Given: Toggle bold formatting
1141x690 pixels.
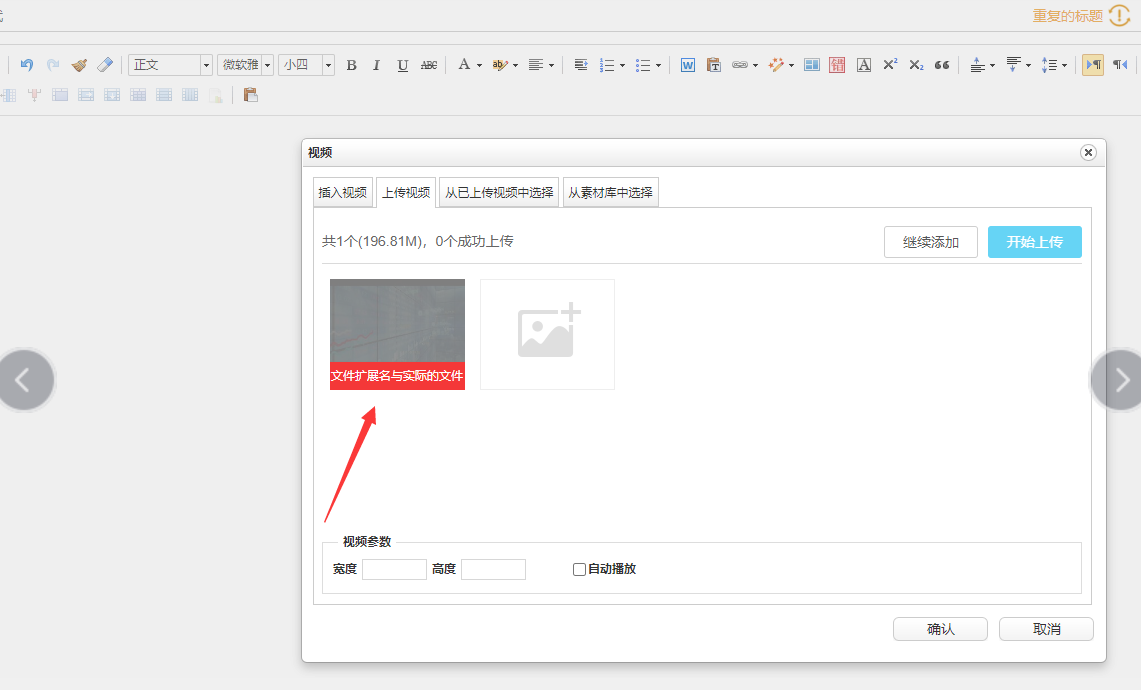Looking at the screenshot, I should coord(351,65).
